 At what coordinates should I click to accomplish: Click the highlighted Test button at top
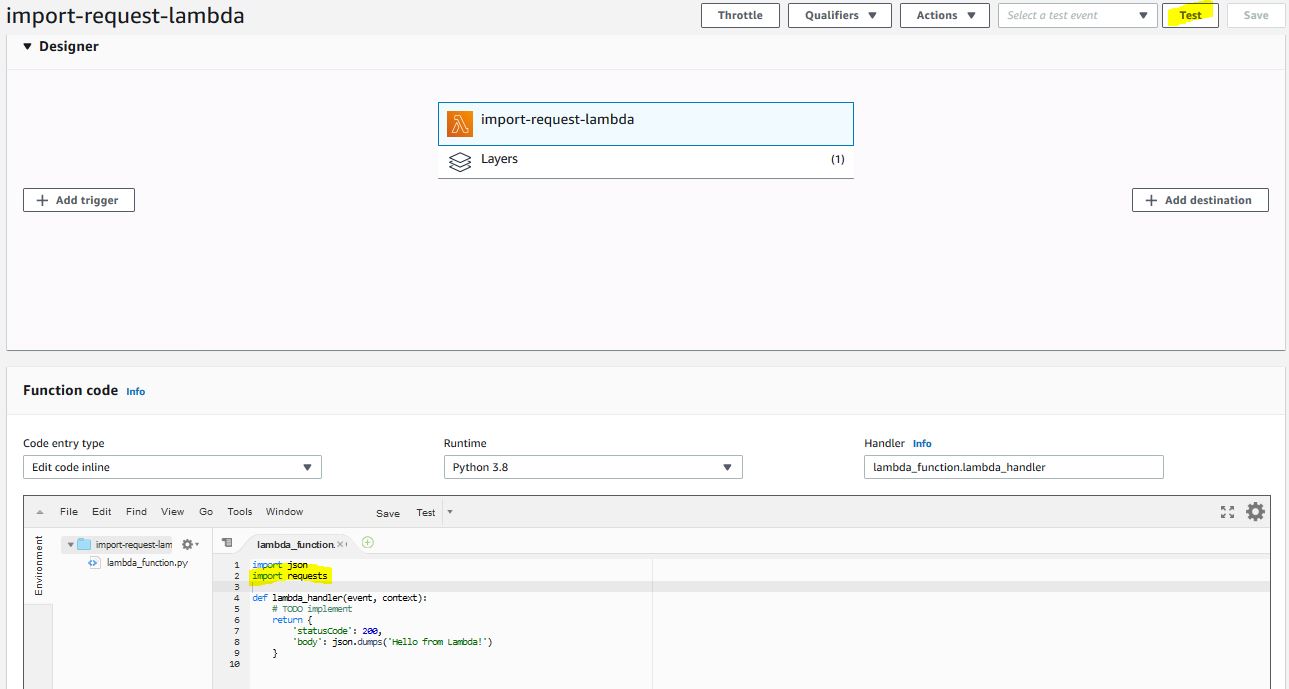pyautogui.click(x=1190, y=15)
